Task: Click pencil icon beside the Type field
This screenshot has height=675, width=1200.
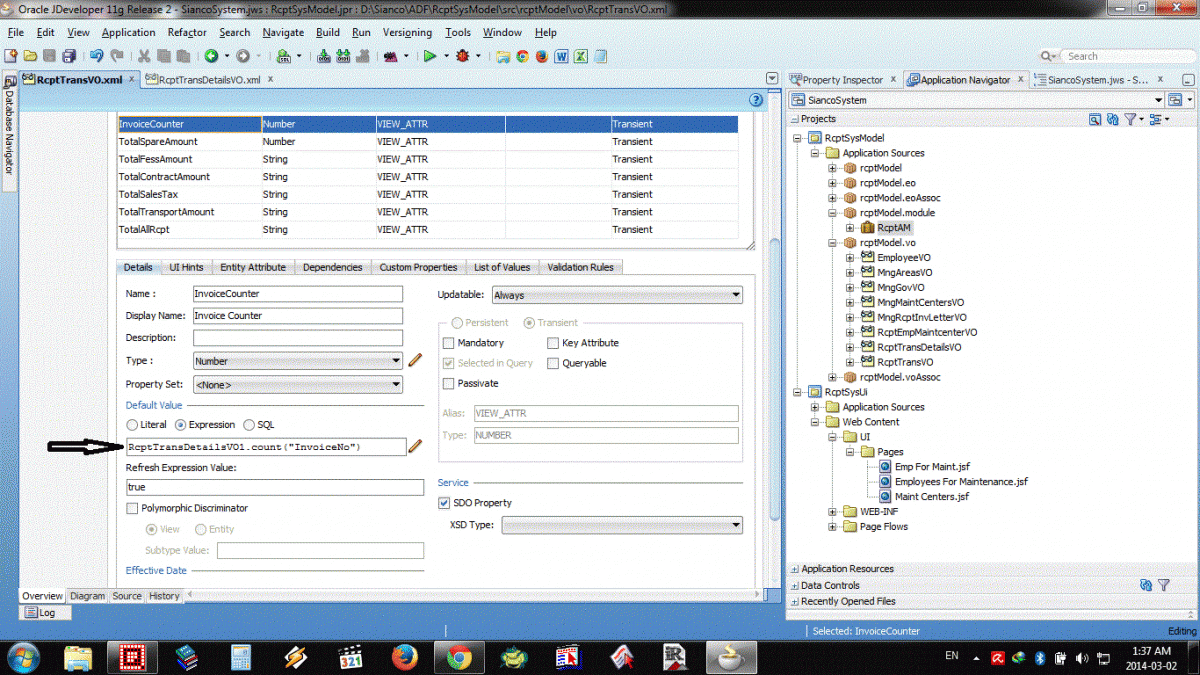Action: pos(415,360)
